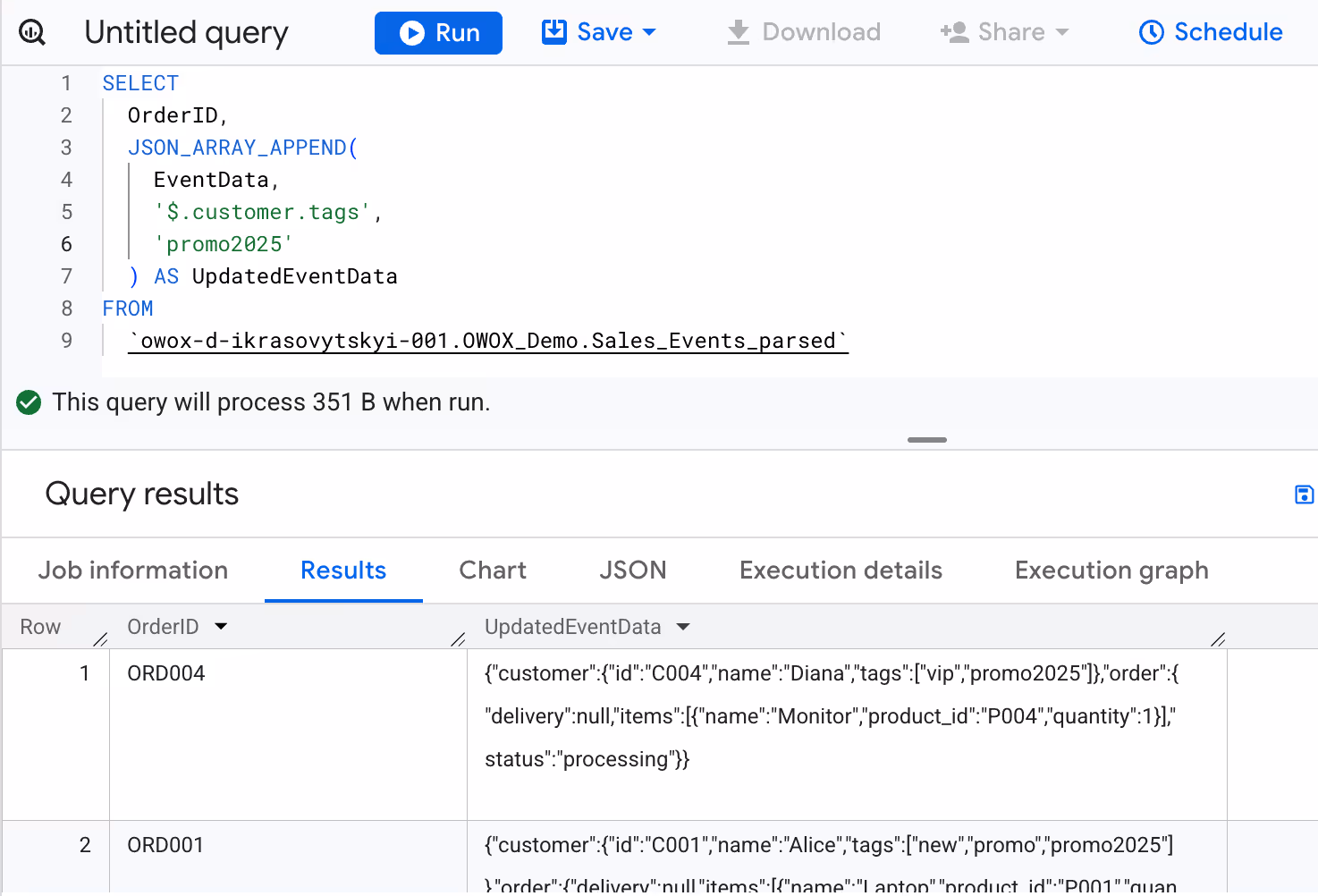
Task: Expand the OrderID column sort menu
Action: tap(221, 627)
